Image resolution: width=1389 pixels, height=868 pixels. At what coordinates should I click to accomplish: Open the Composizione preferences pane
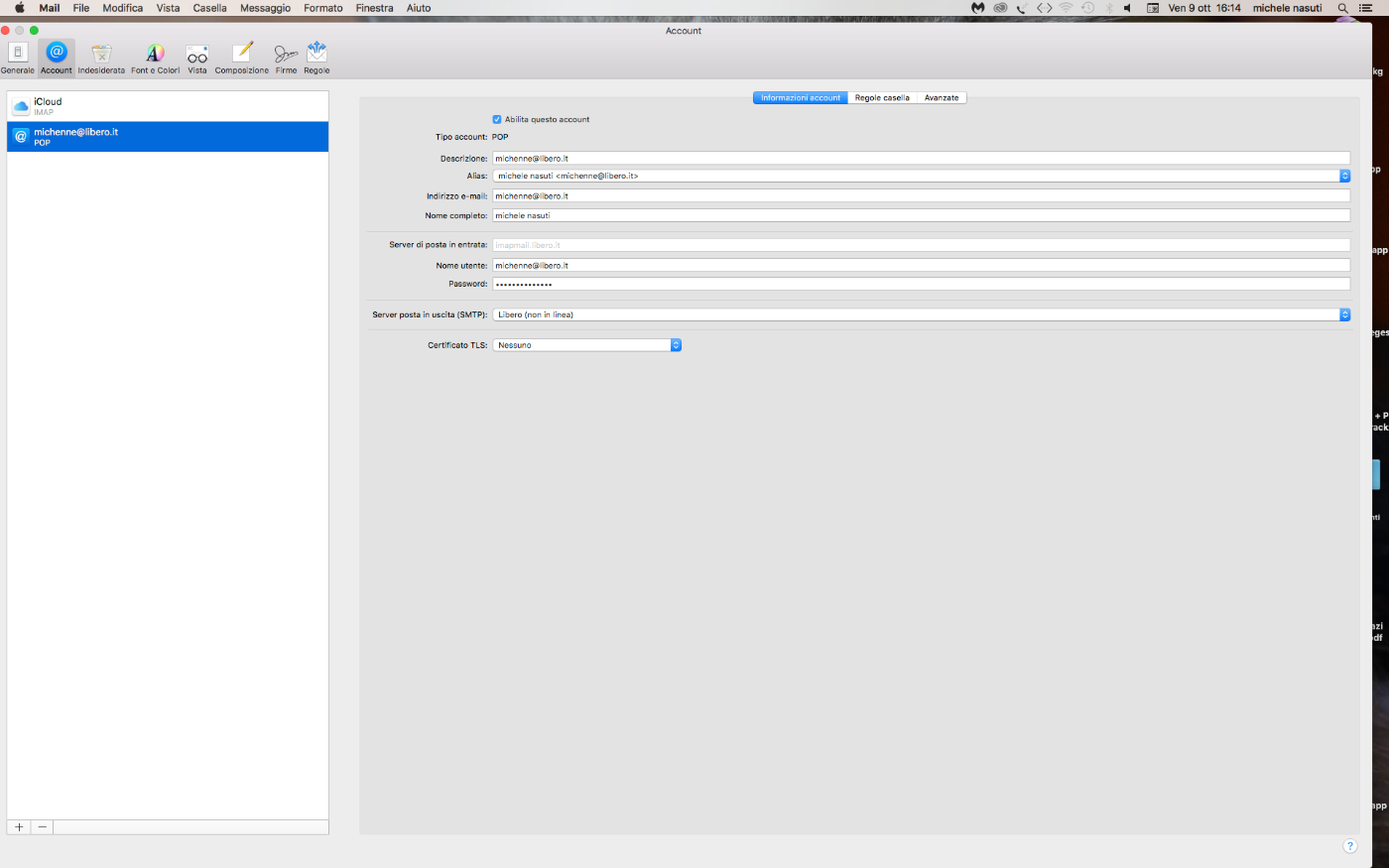click(x=242, y=58)
